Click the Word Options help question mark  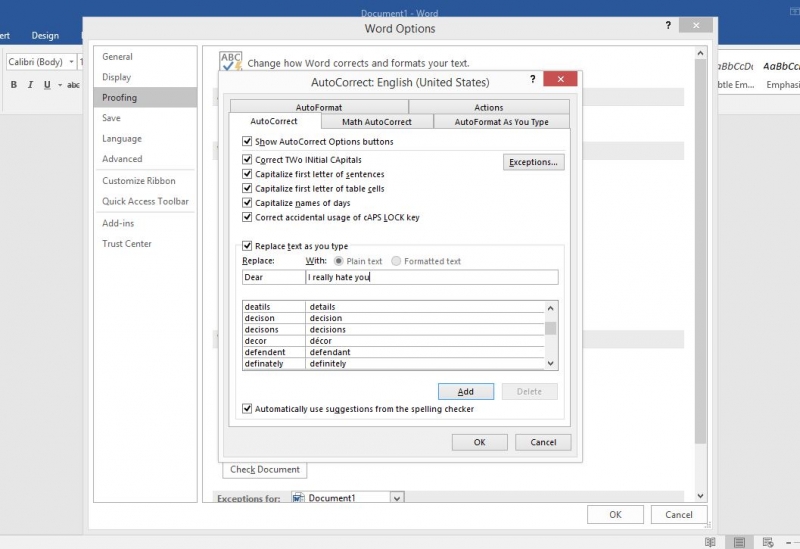(x=666, y=25)
